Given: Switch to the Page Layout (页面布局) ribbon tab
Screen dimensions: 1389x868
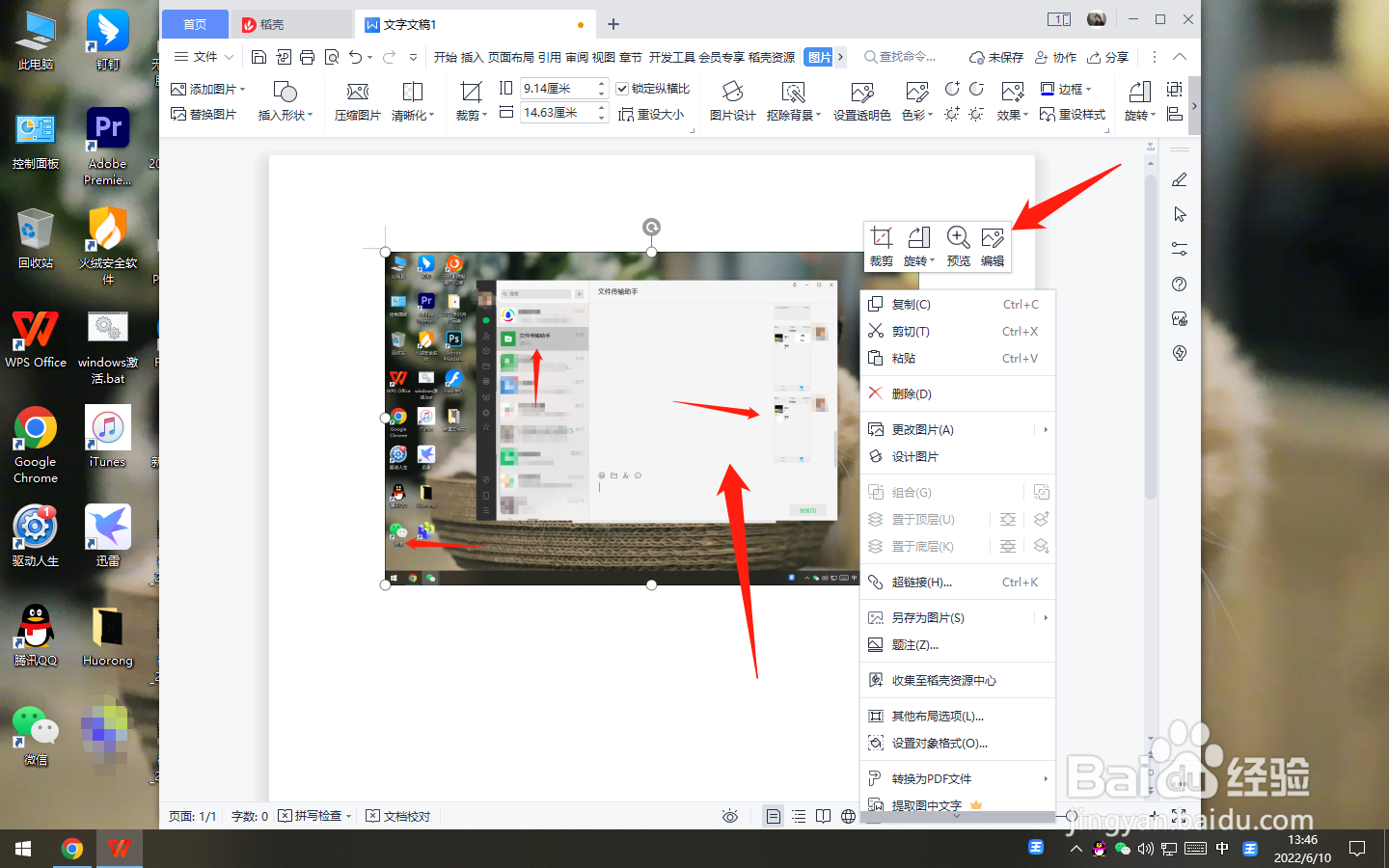Looking at the screenshot, I should (x=511, y=57).
